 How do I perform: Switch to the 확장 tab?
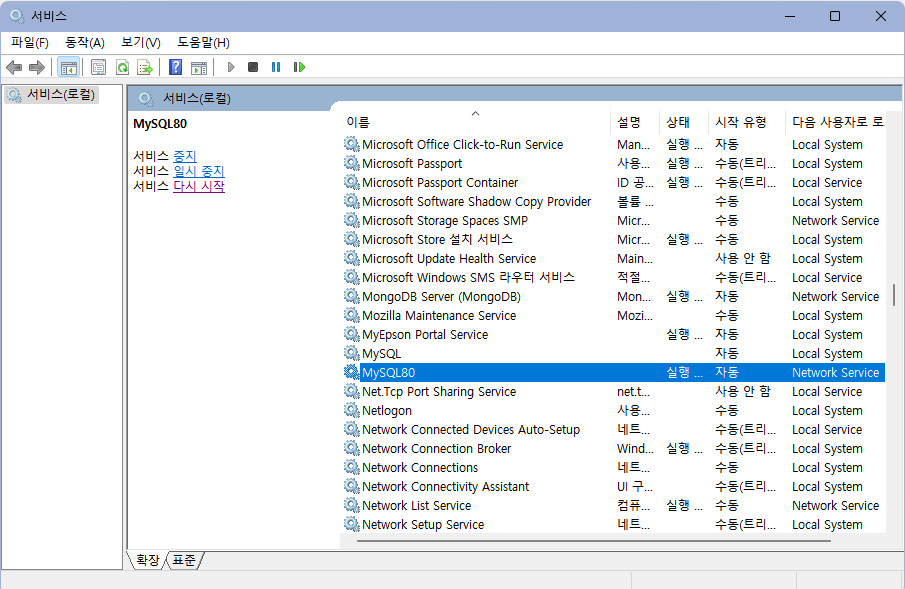(x=148, y=560)
